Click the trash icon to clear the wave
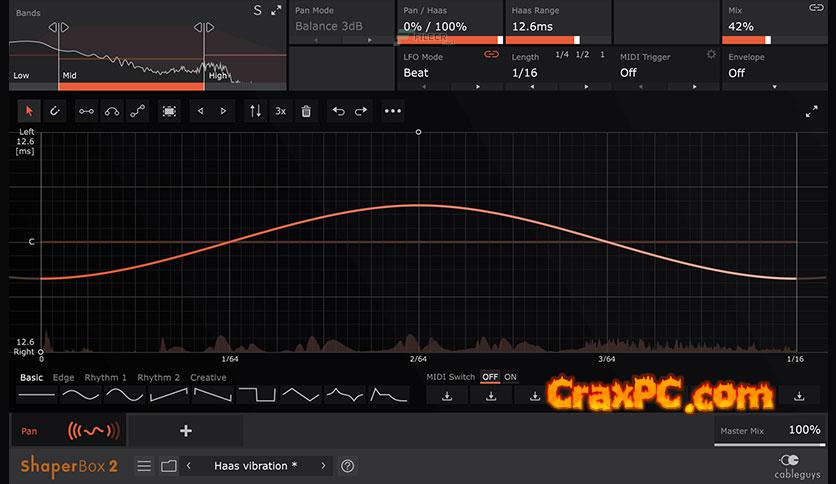The width and height of the screenshot is (836, 484). (x=306, y=111)
